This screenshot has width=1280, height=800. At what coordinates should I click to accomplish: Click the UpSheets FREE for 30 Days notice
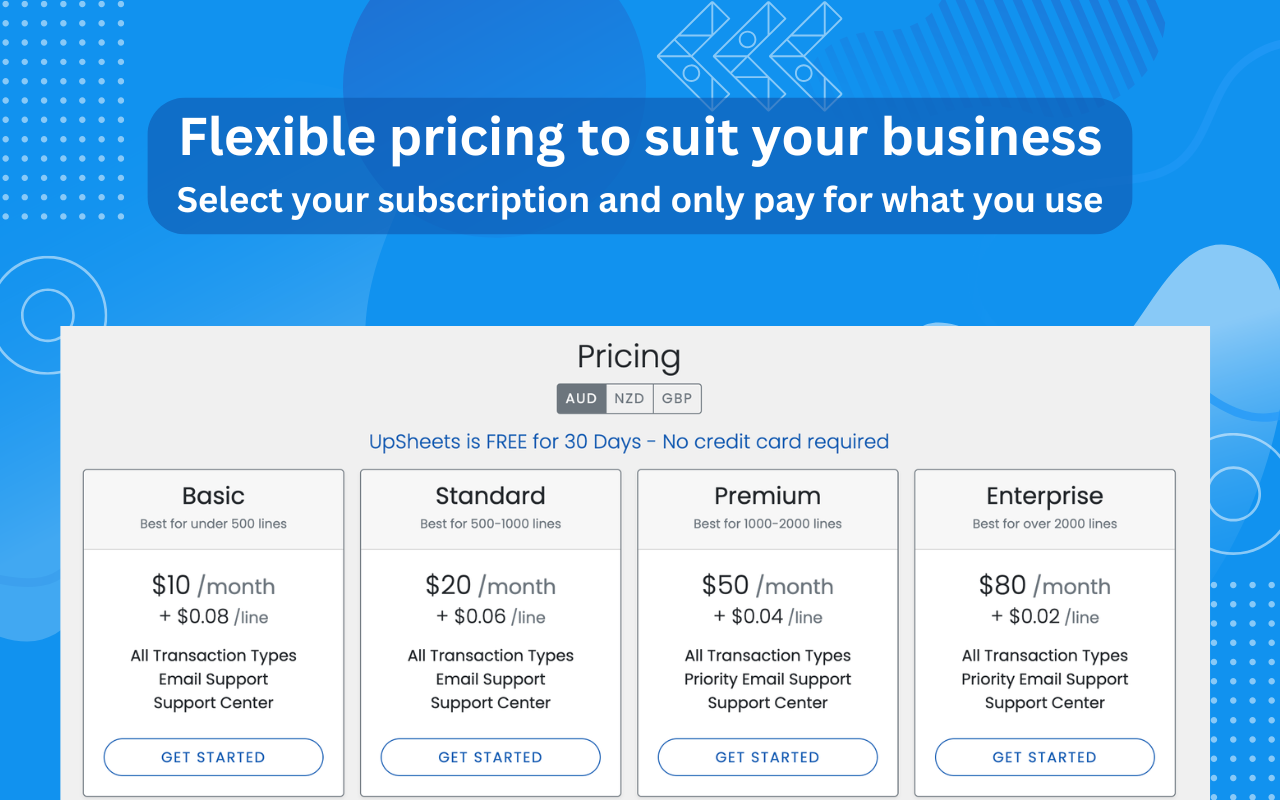tap(629, 441)
